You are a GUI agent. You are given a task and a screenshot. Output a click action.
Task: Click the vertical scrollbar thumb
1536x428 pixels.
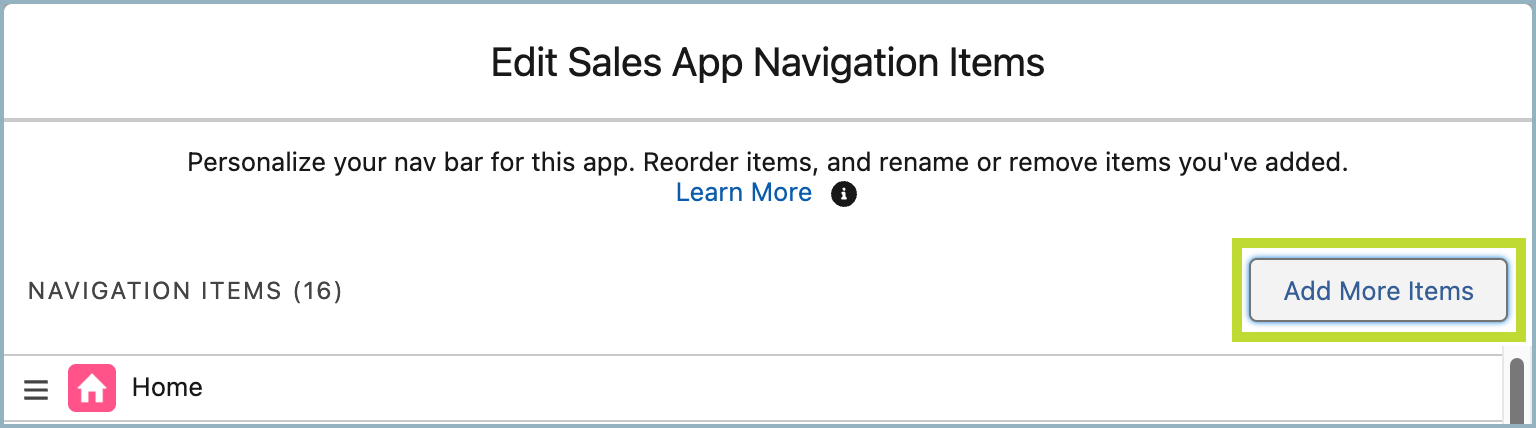(1517, 390)
